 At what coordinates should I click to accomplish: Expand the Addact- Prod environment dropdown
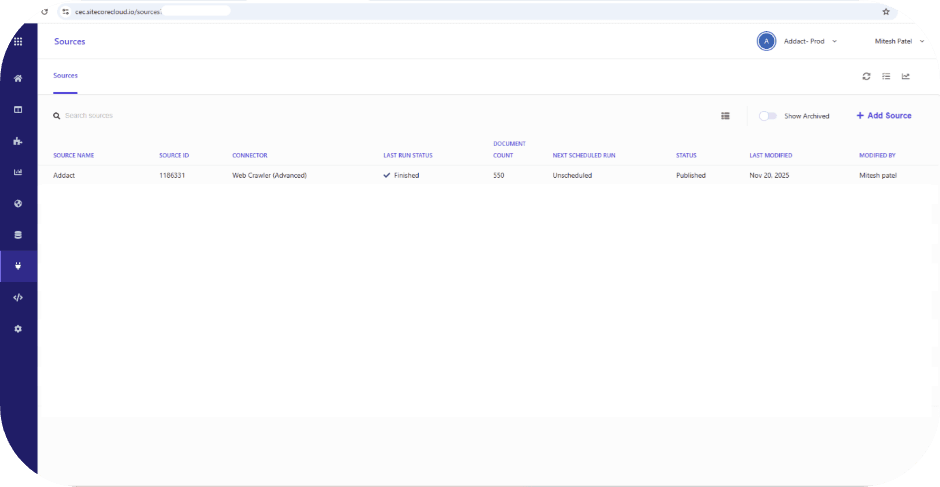pos(798,41)
